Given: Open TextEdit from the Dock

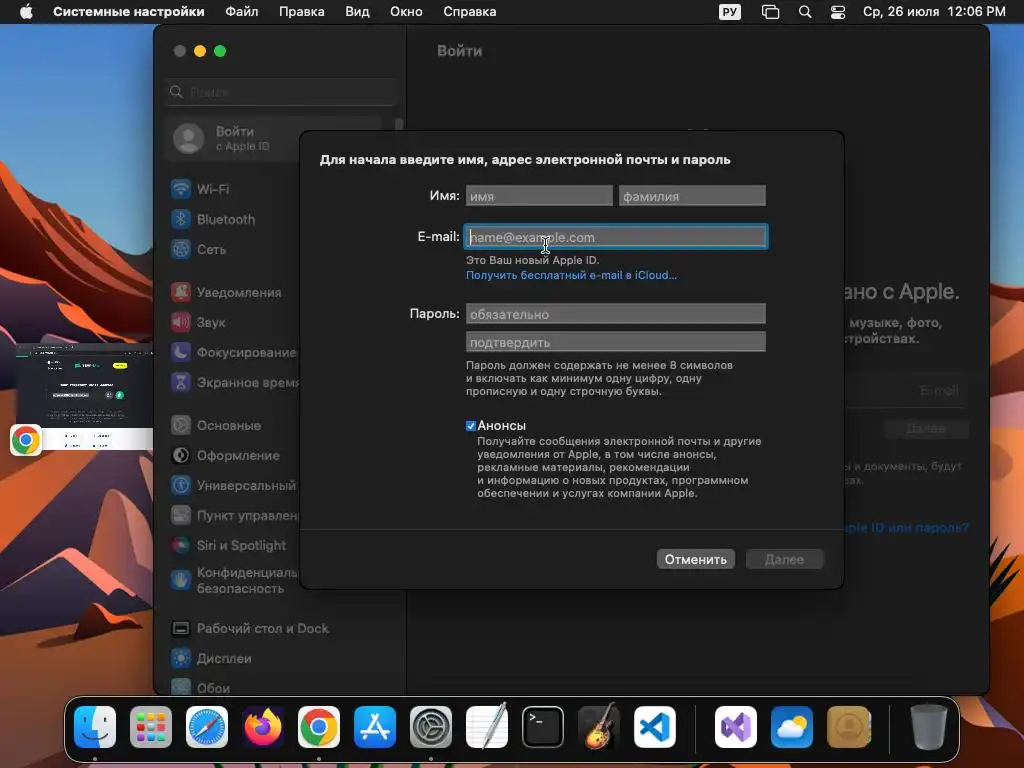Looking at the screenshot, I should click(487, 727).
